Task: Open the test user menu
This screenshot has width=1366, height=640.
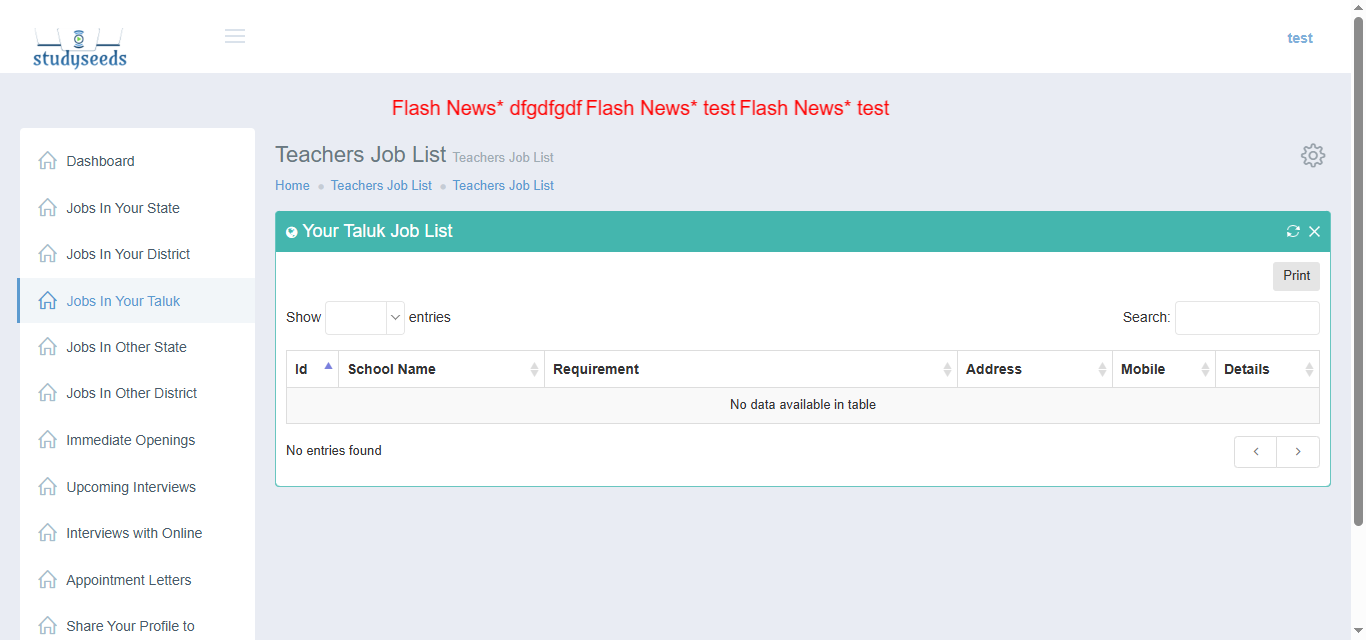Action: point(1299,38)
